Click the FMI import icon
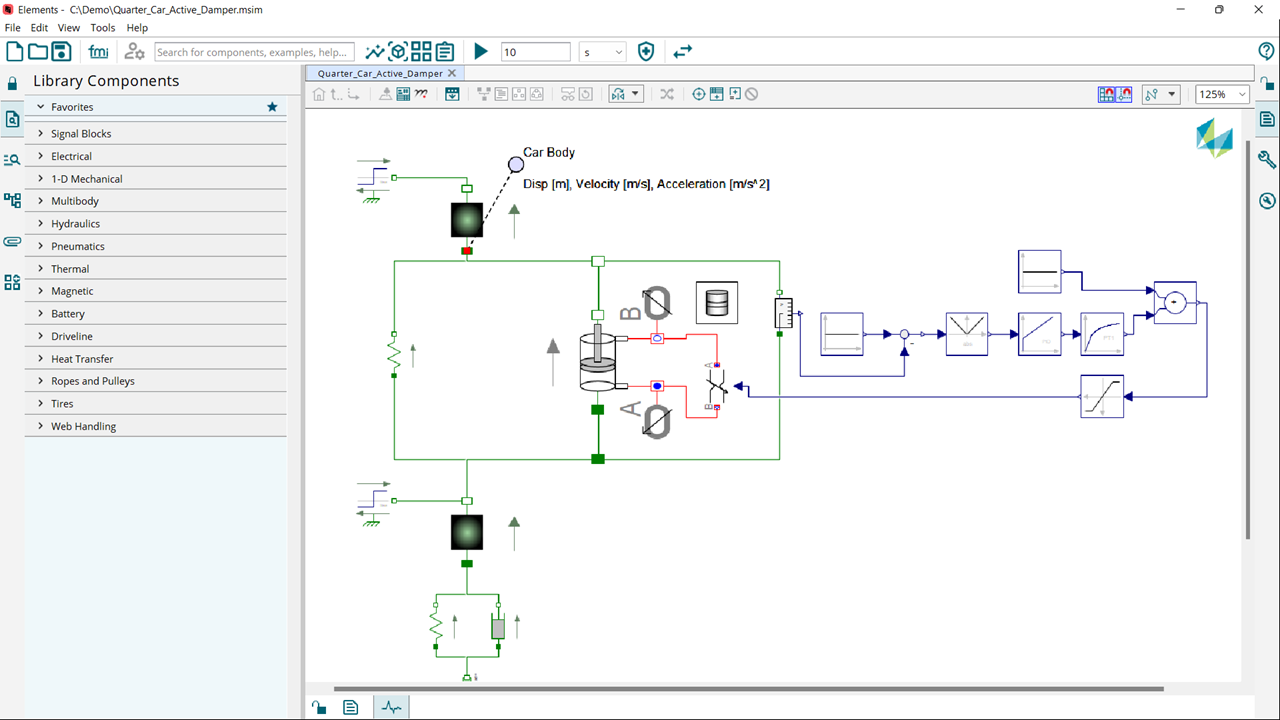This screenshot has height=720, width=1280. [x=98, y=52]
